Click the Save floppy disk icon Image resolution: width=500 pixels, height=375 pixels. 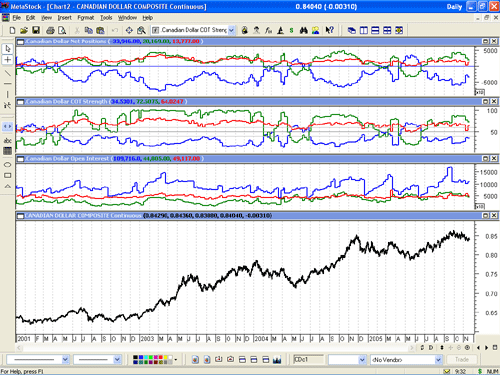[36, 30]
